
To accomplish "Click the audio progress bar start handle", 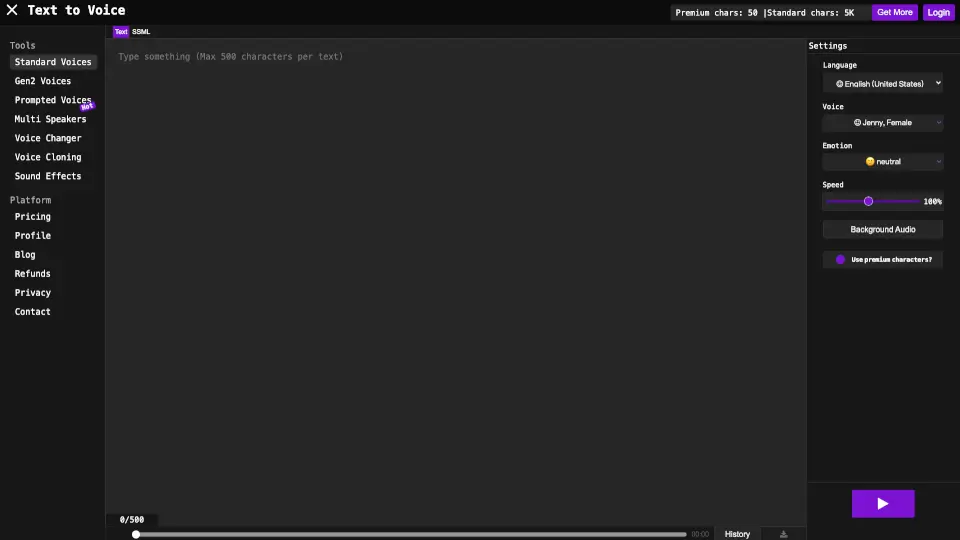I will [136, 534].
